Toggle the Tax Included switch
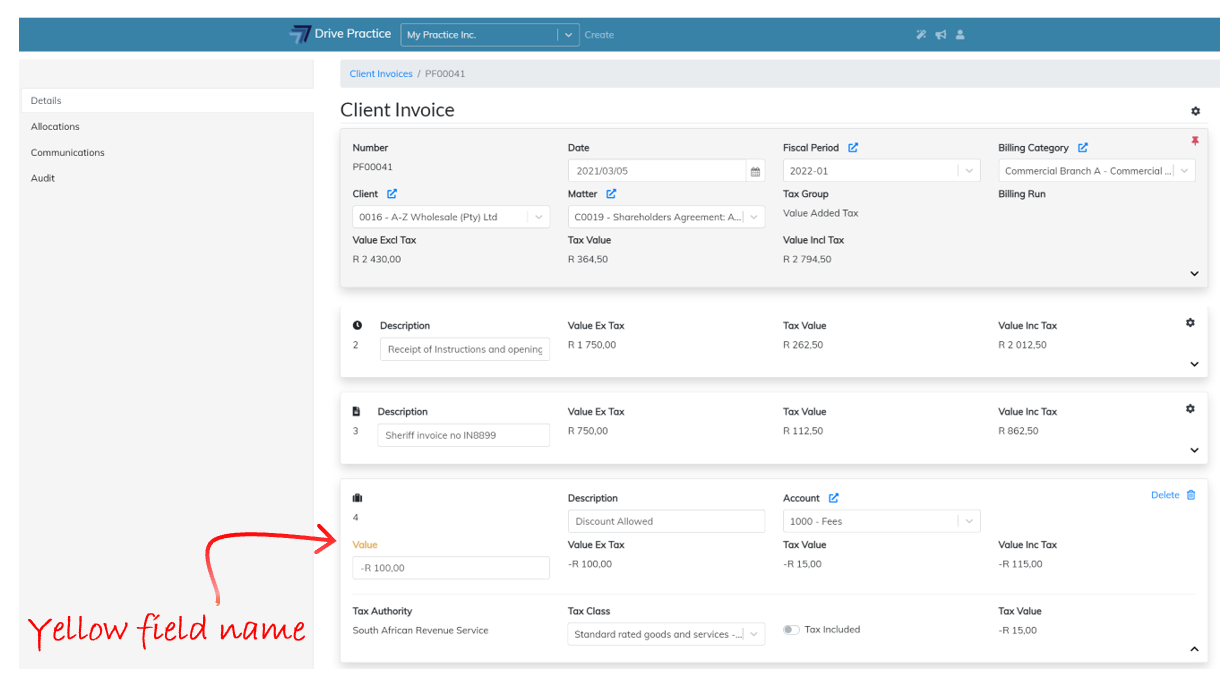 [x=791, y=630]
